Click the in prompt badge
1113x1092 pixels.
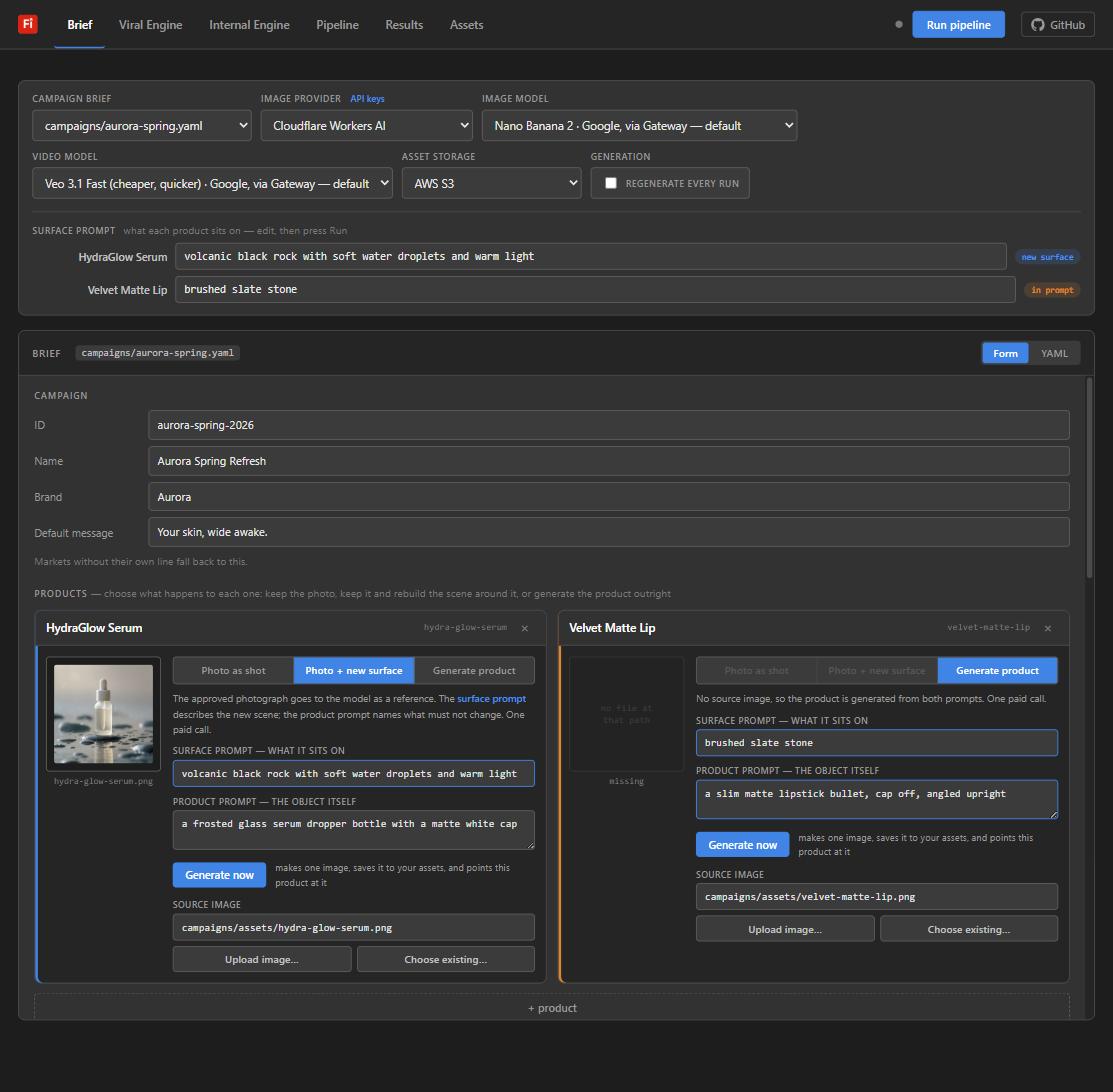point(1052,290)
